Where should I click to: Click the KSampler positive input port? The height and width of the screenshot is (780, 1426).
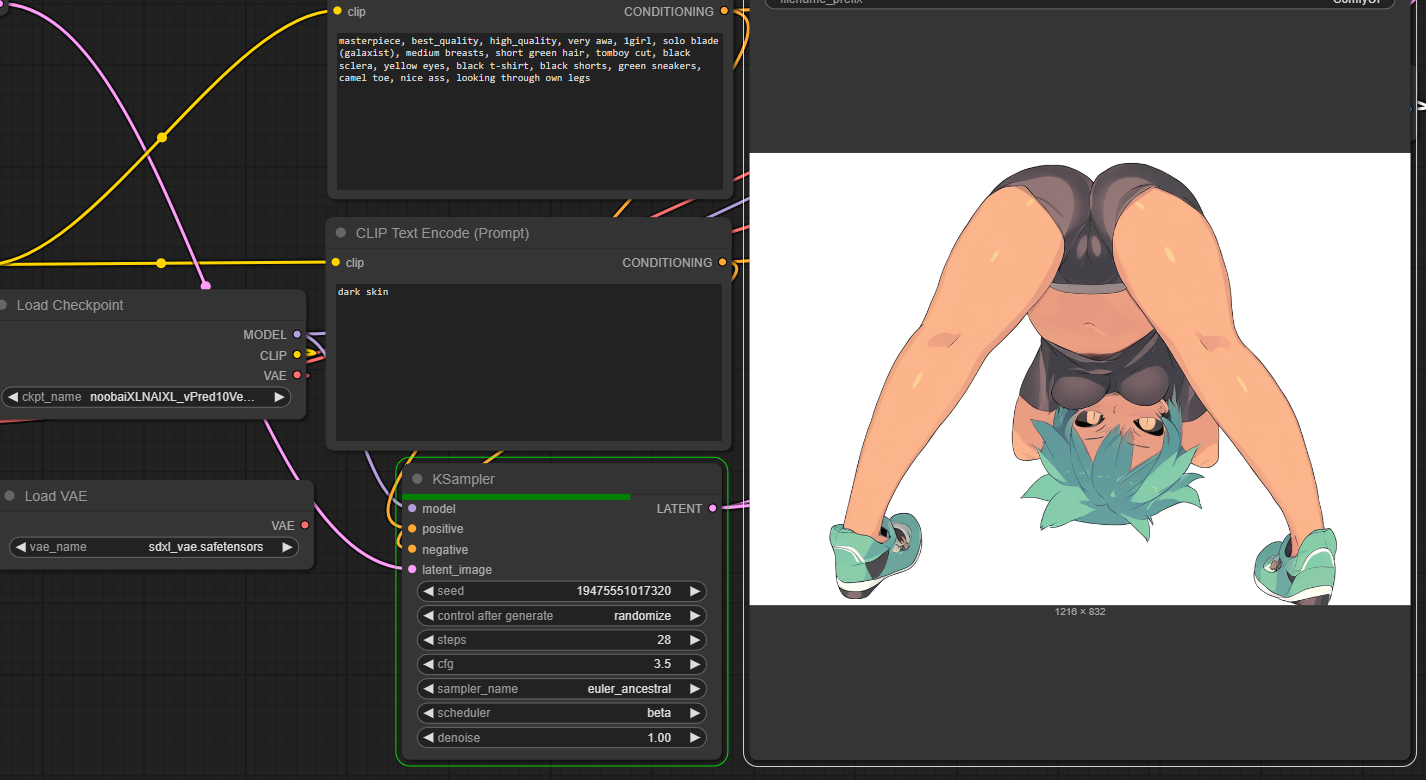(412, 529)
